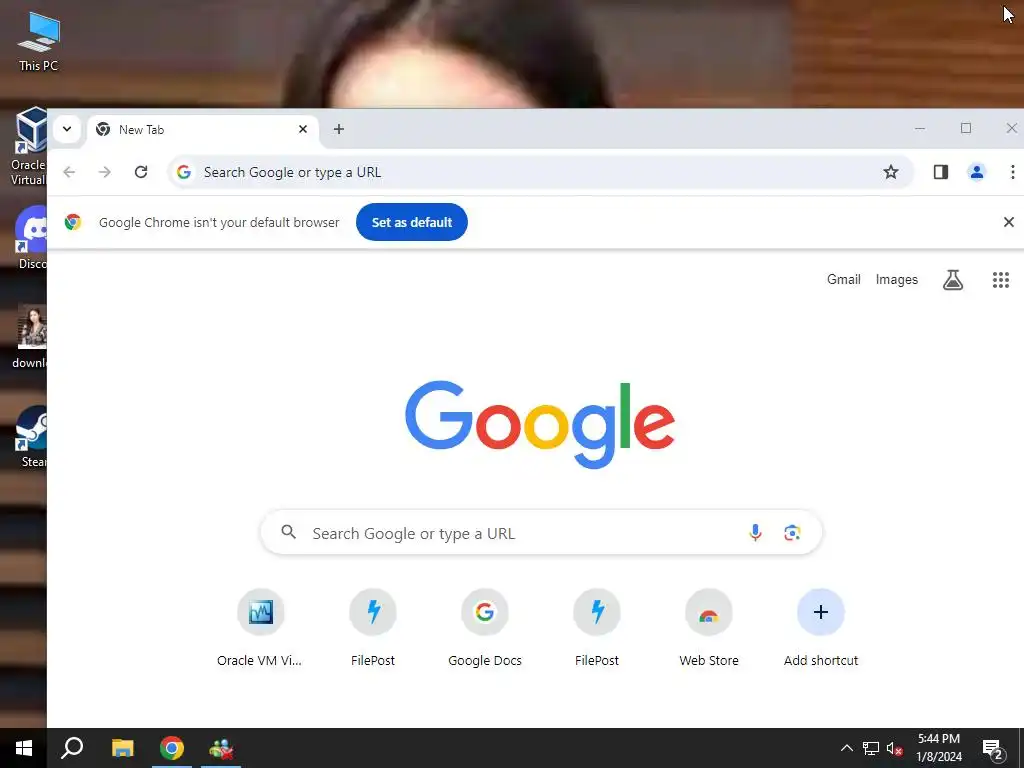This screenshot has width=1024, height=768.
Task: Open the Google Docs shortcut
Action: [x=485, y=628]
